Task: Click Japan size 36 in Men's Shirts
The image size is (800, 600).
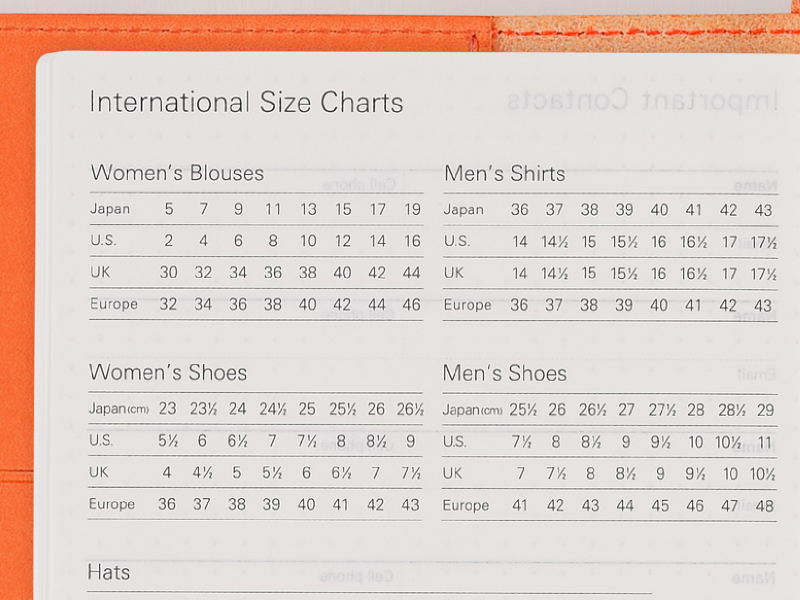Action: [x=520, y=210]
